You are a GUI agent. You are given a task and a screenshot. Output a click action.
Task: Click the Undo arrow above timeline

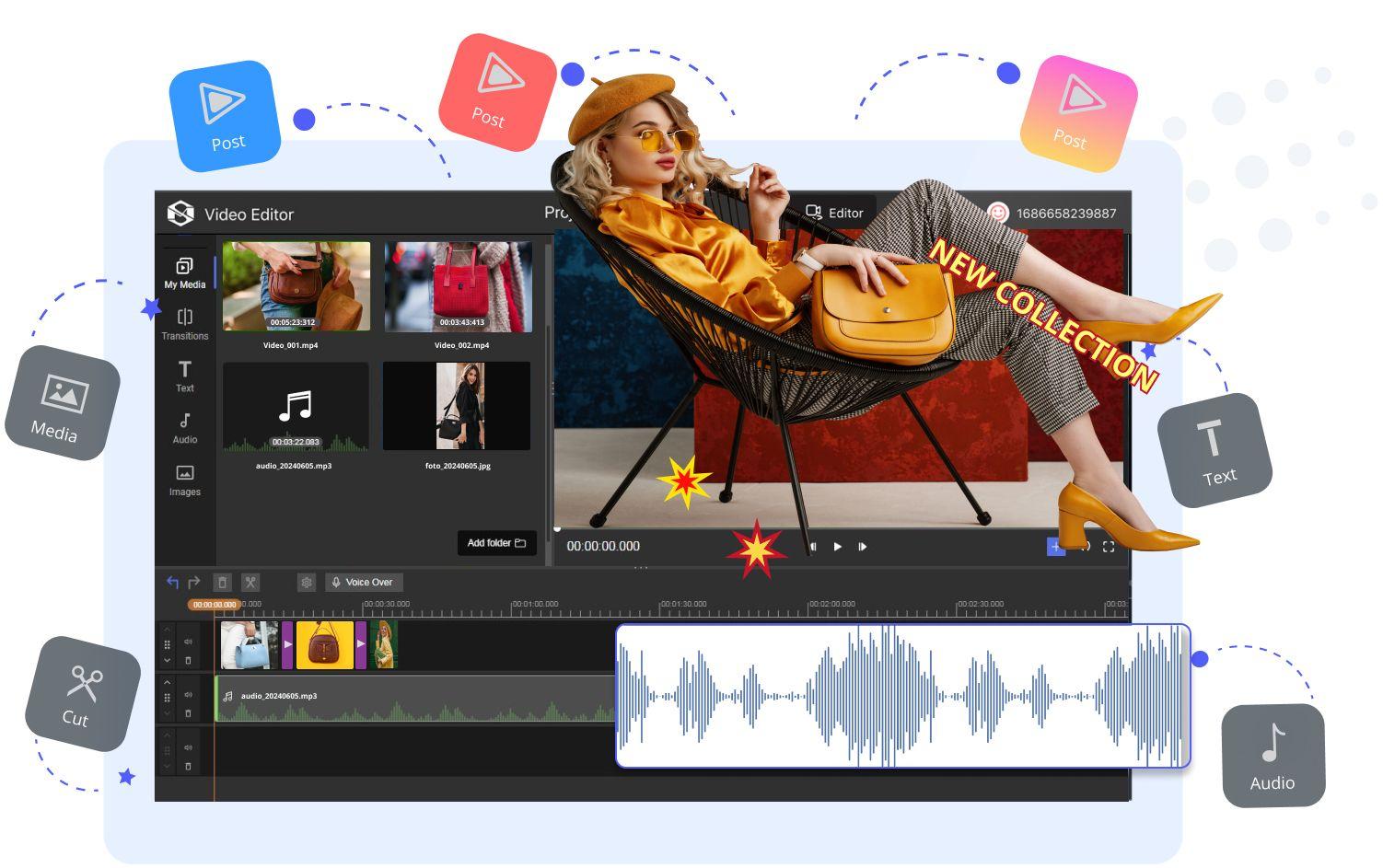(x=172, y=582)
